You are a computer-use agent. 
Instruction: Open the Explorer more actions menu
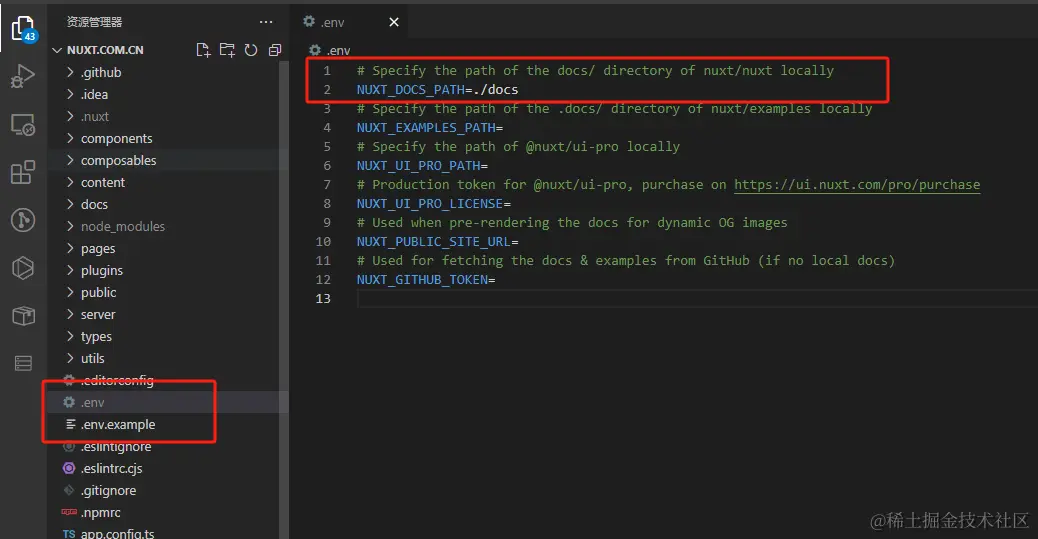266,22
